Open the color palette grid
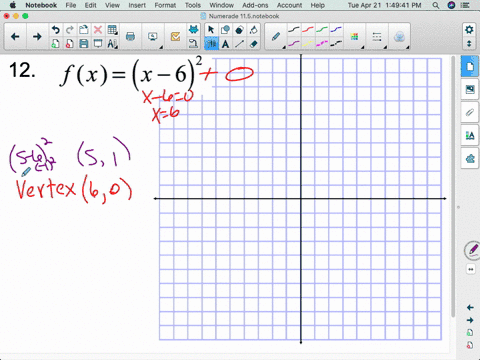The height and width of the screenshot is (360, 480). pos(354,37)
